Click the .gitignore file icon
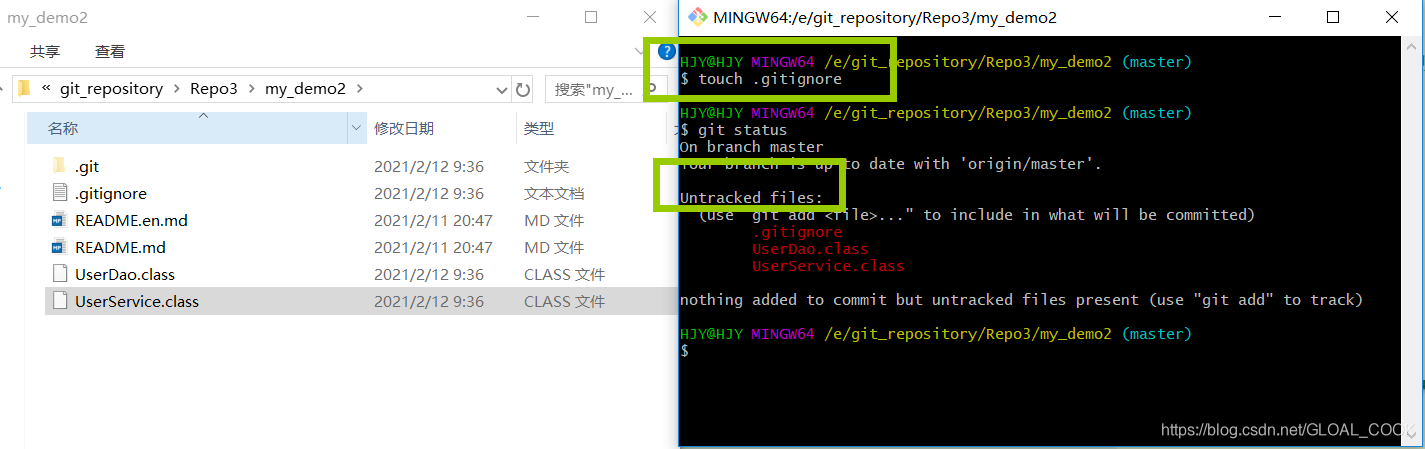Viewport: 1425px width, 449px height. 59,193
